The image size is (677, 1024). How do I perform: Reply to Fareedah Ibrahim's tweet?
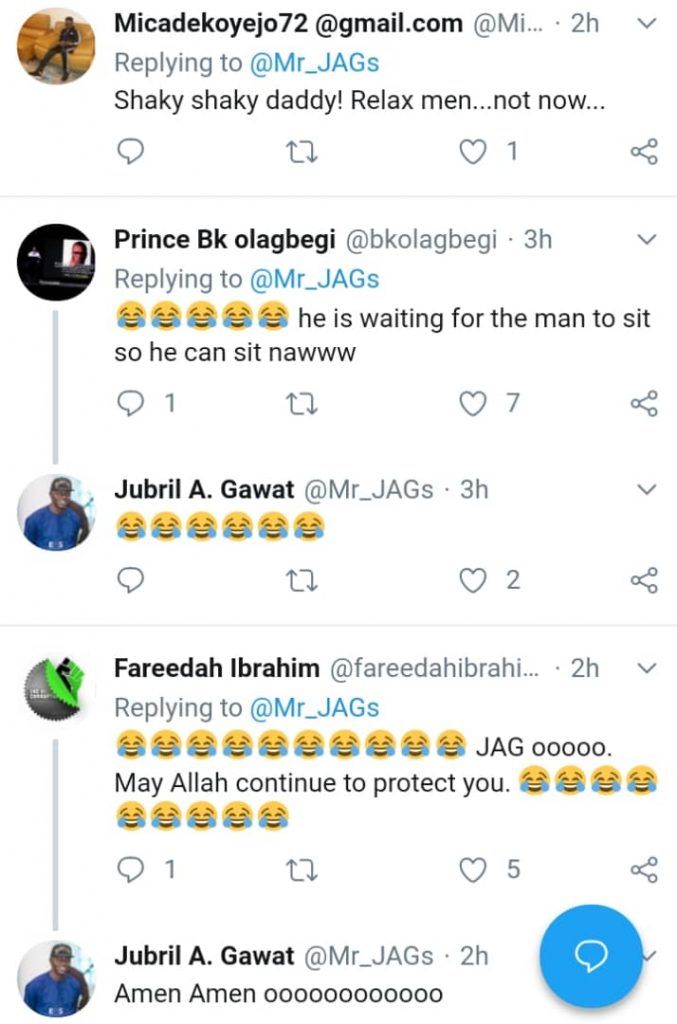[x=131, y=869]
